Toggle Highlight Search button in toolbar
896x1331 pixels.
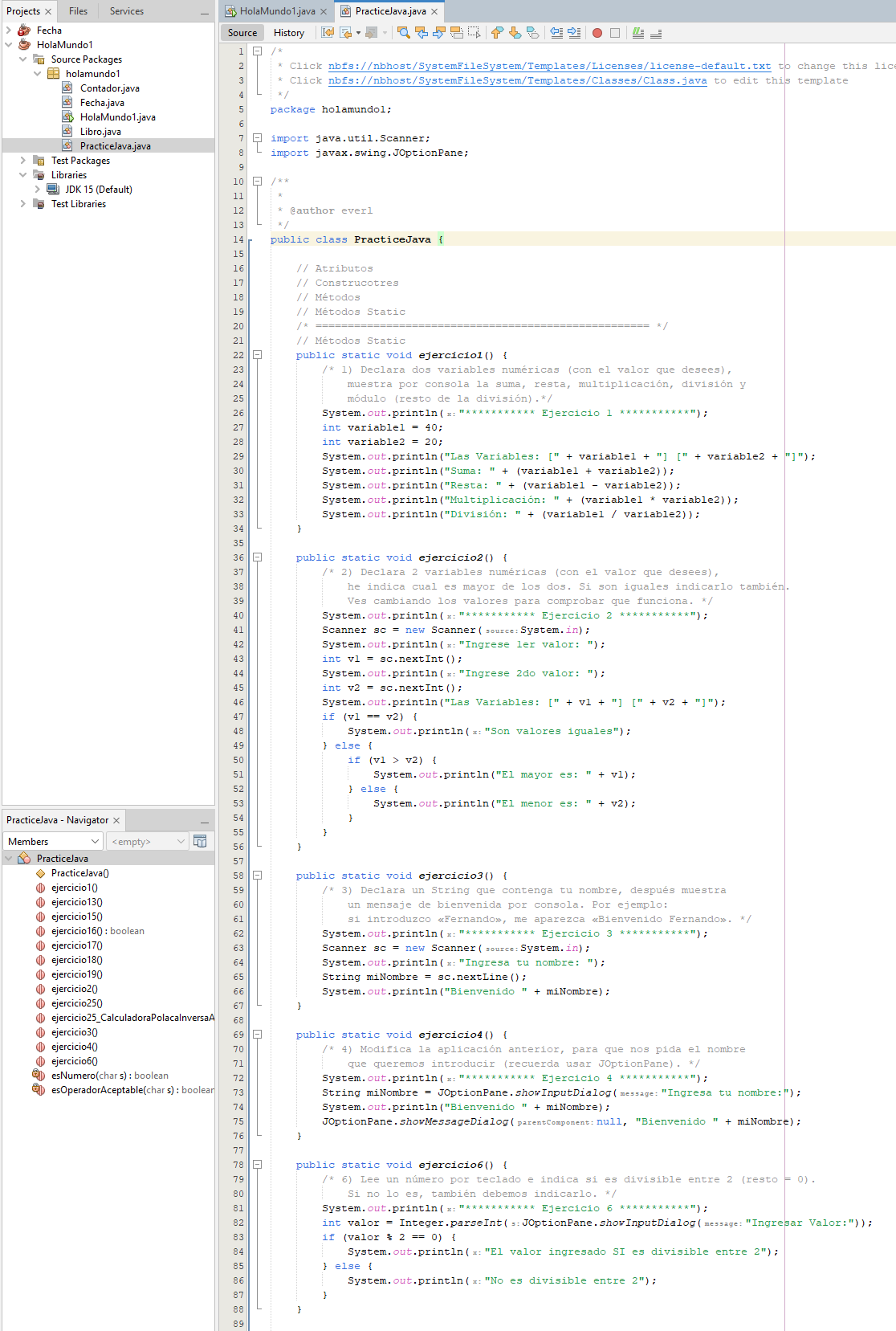tap(457, 33)
